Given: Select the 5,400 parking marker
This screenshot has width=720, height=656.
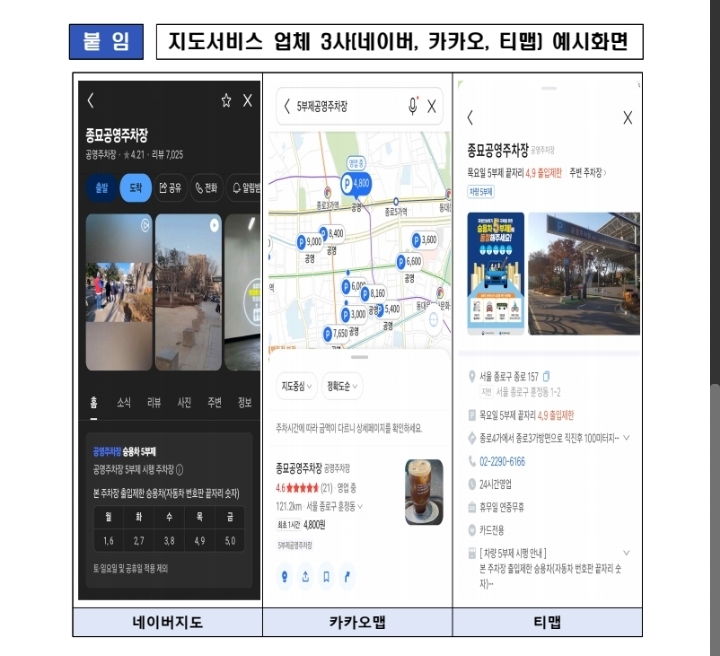Looking at the screenshot, I should coord(389,309).
